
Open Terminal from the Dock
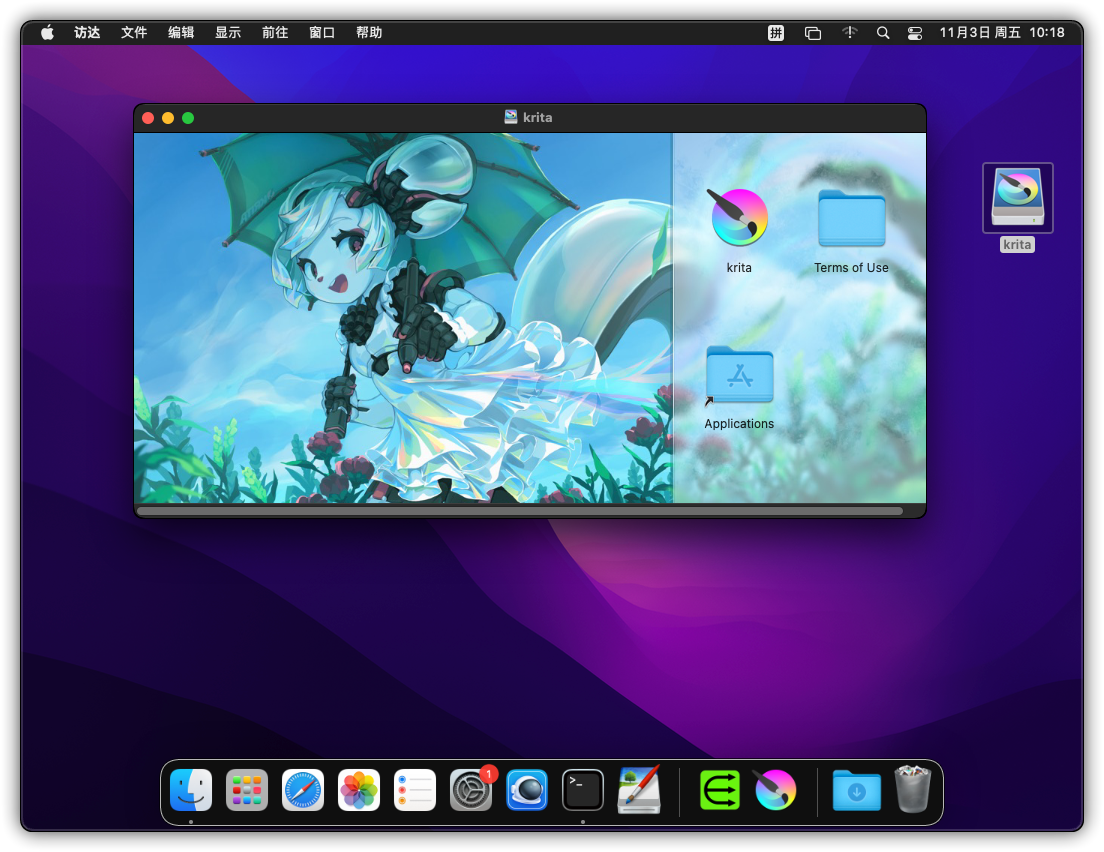point(582,790)
